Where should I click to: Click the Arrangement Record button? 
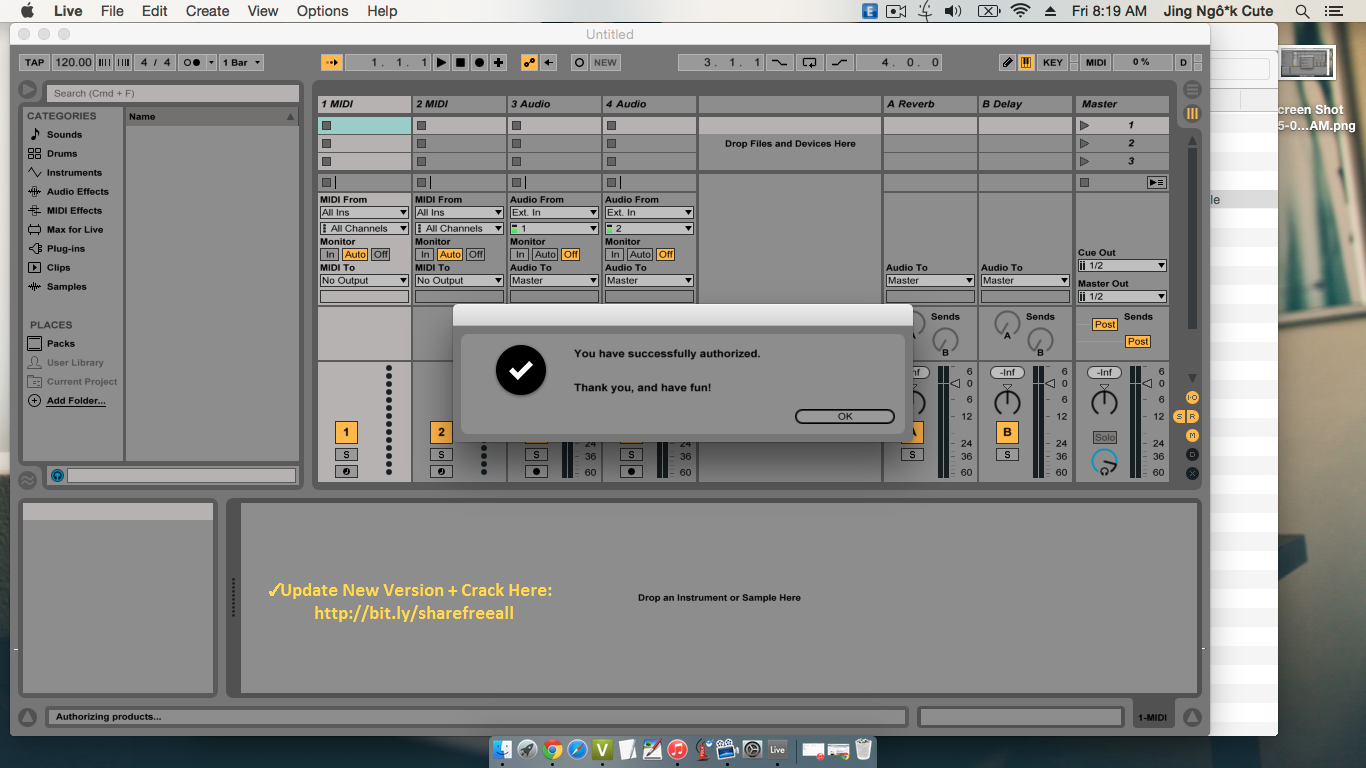pyautogui.click(x=480, y=62)
